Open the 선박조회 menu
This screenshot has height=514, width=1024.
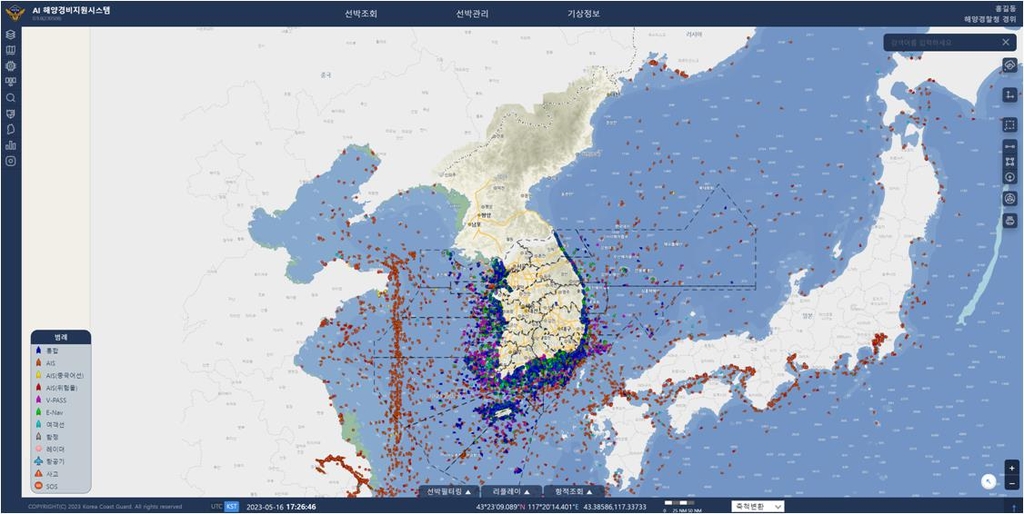pyautogui.click(x=361, y=14)
